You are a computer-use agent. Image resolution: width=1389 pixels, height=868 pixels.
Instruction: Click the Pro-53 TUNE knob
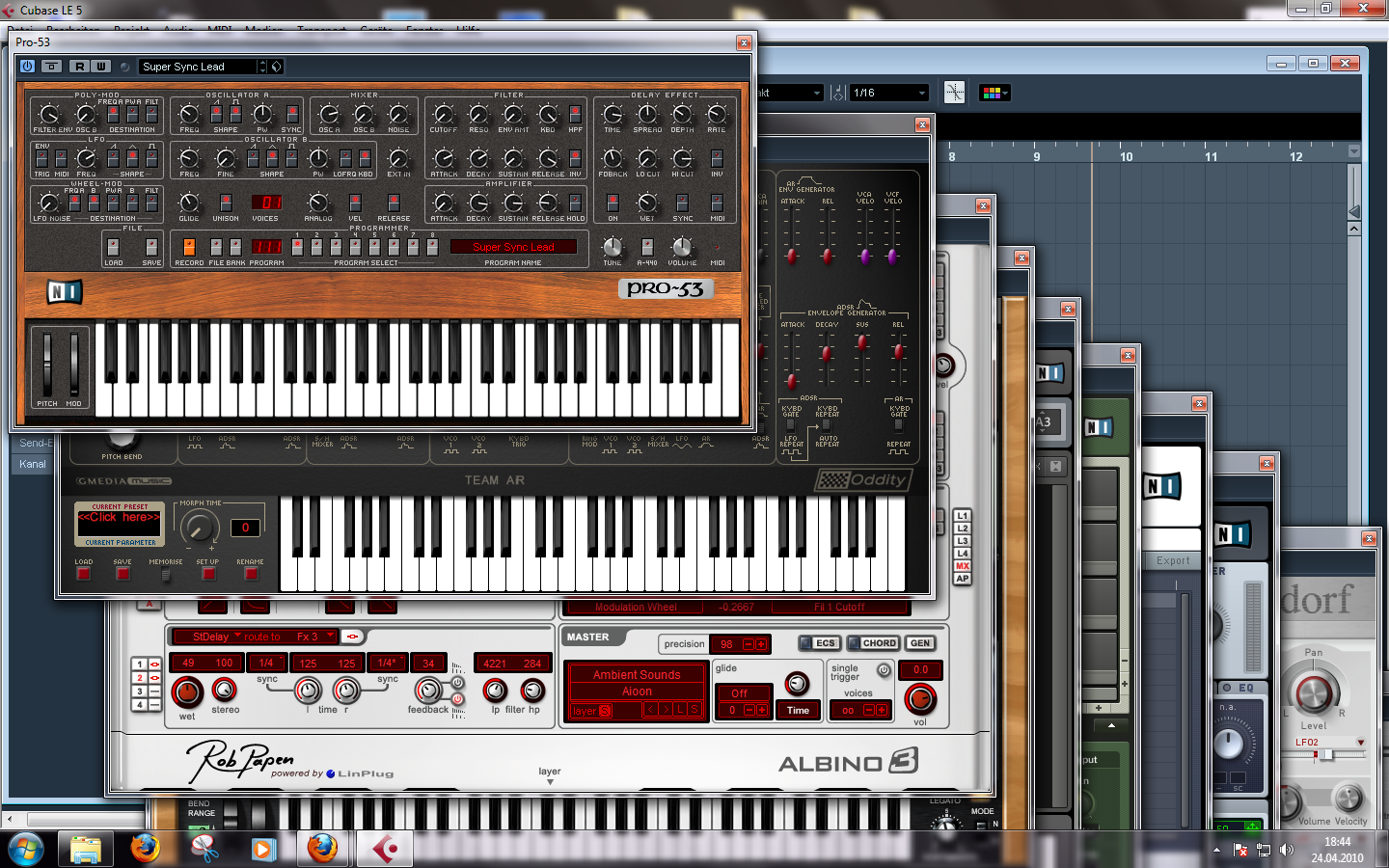coord(613,246)
